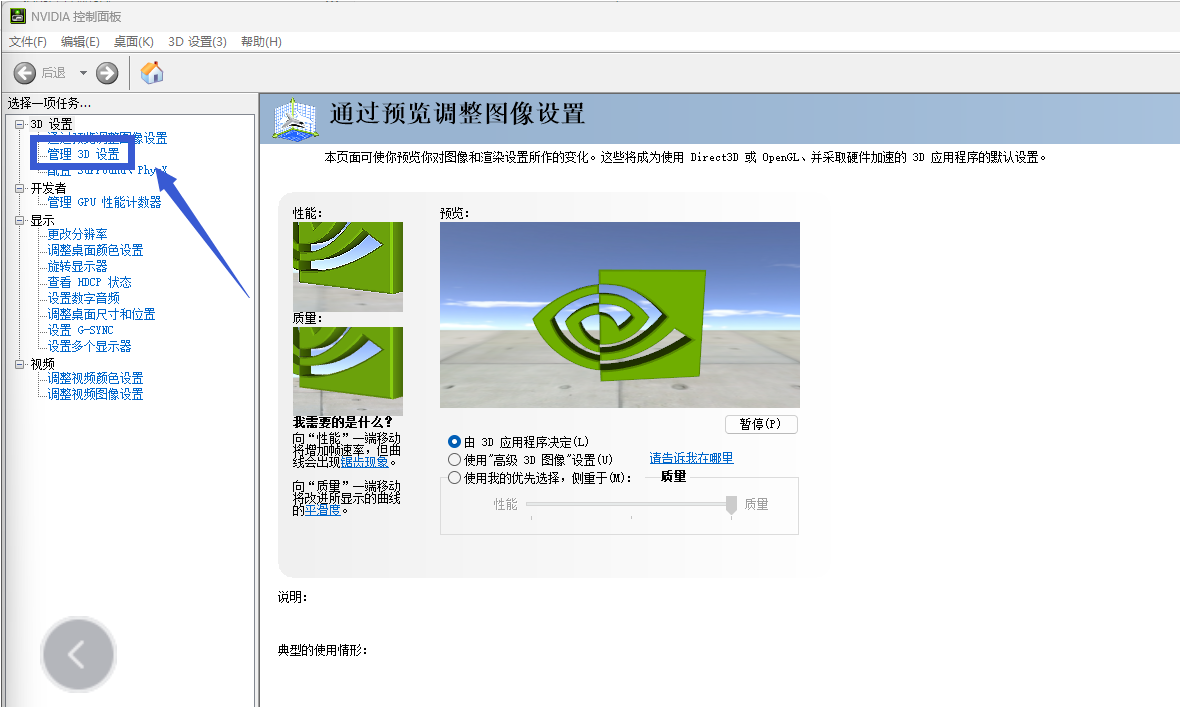Click the 视频 tree label

(x=42, y=364)
